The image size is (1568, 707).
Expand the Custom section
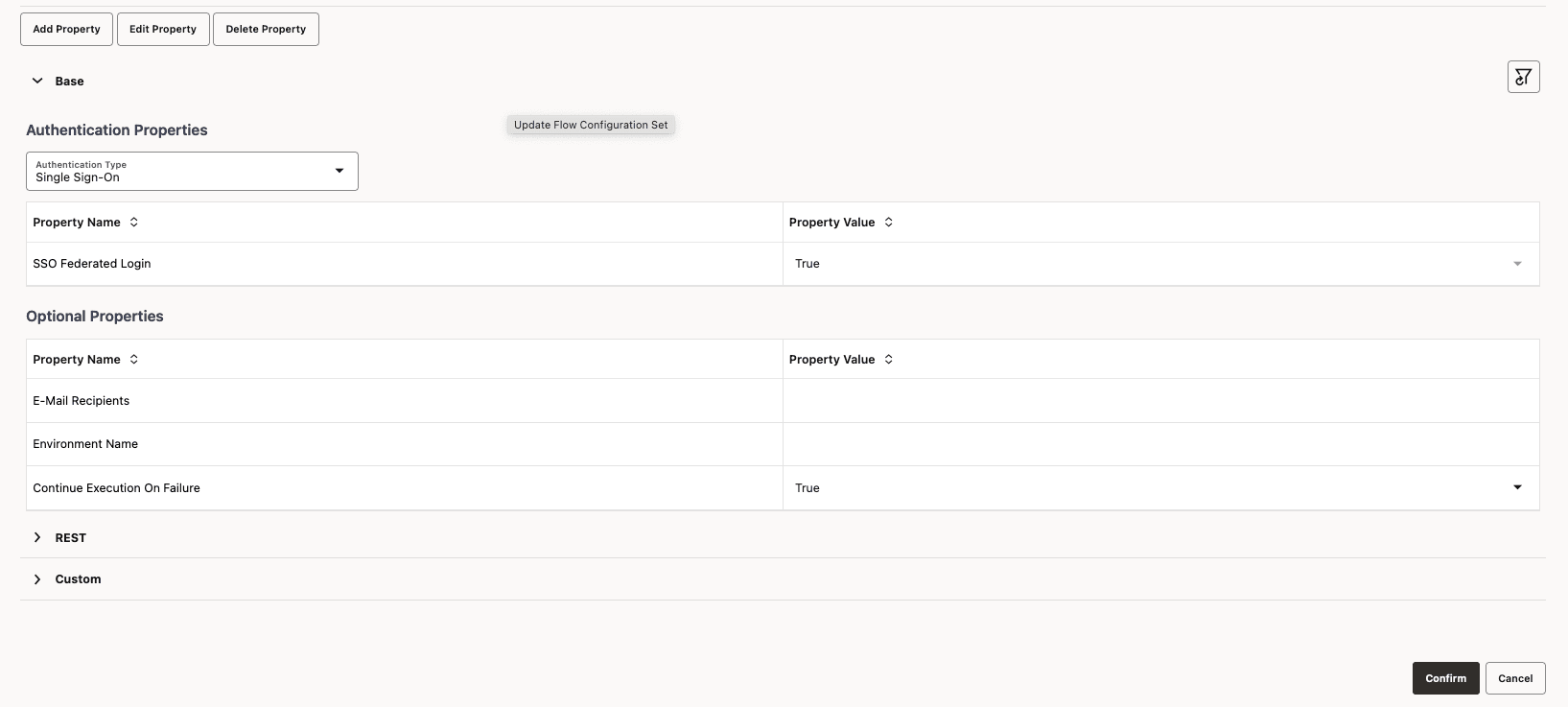[37, 579]
